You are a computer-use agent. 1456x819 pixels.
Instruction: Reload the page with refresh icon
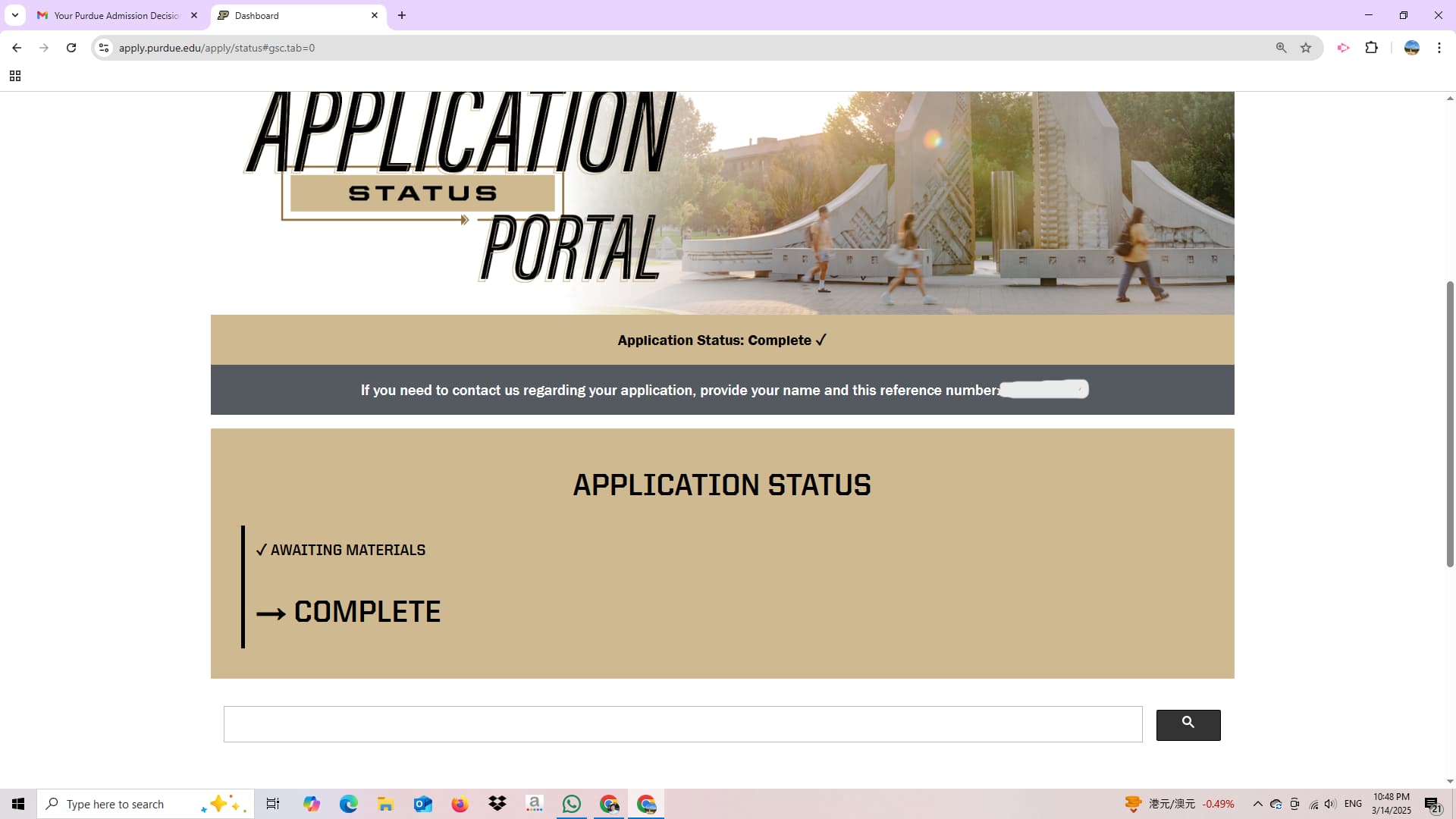click(x=71, y=48)
